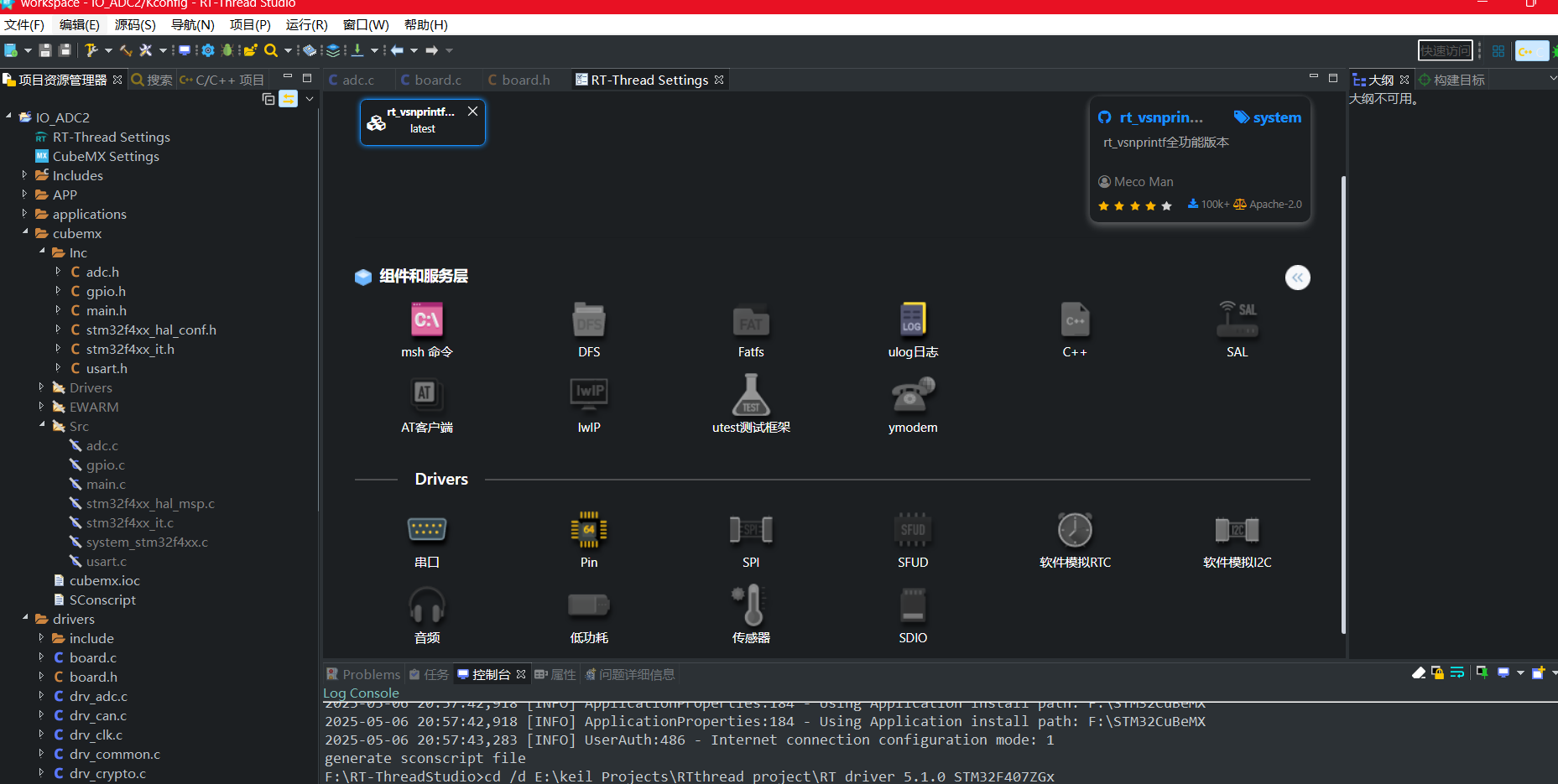This screenshot has height=784, width=1558.
Task: Open the 构建目标 tab
Action: click(1452, 80)
